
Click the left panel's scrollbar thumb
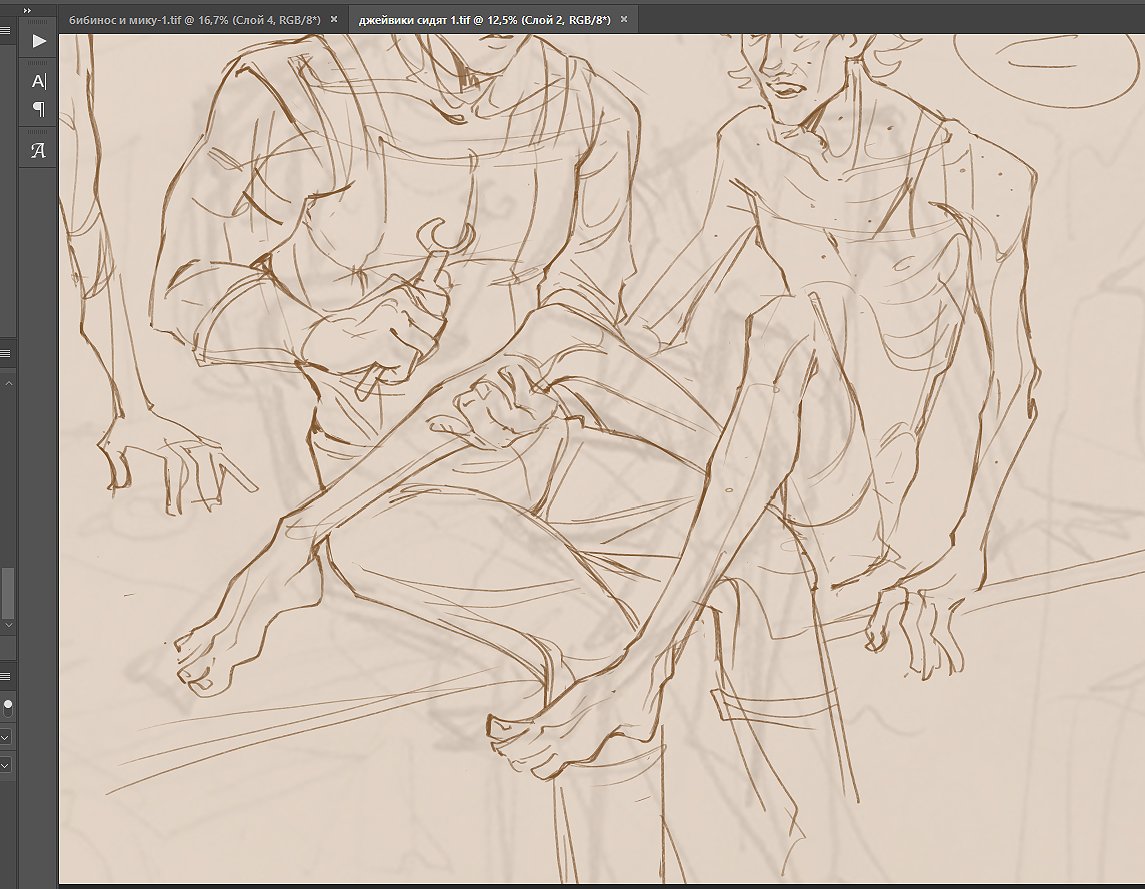(8, 593)
